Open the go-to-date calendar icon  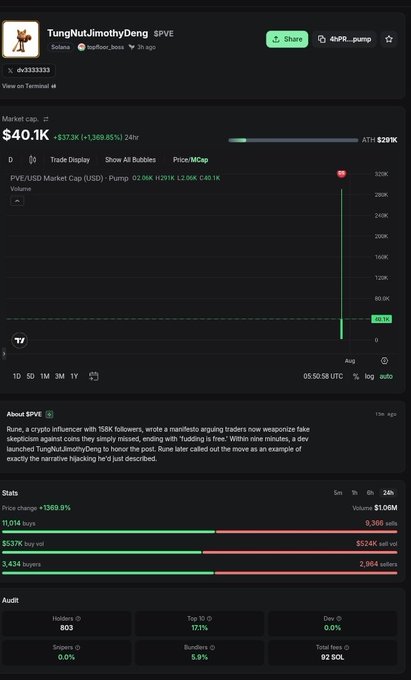[x=93, y=376]
